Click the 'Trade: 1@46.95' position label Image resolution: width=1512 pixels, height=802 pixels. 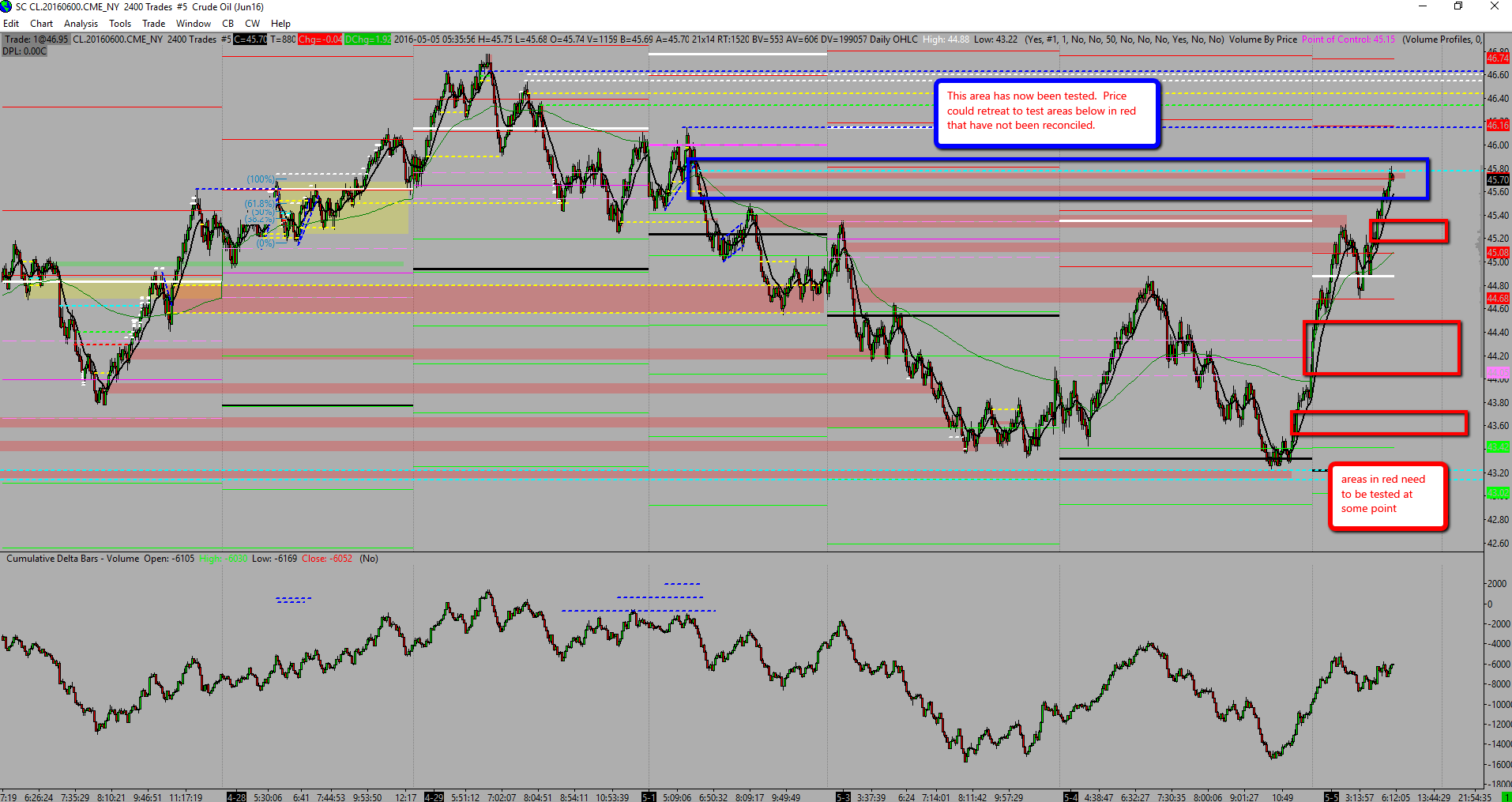36,40
